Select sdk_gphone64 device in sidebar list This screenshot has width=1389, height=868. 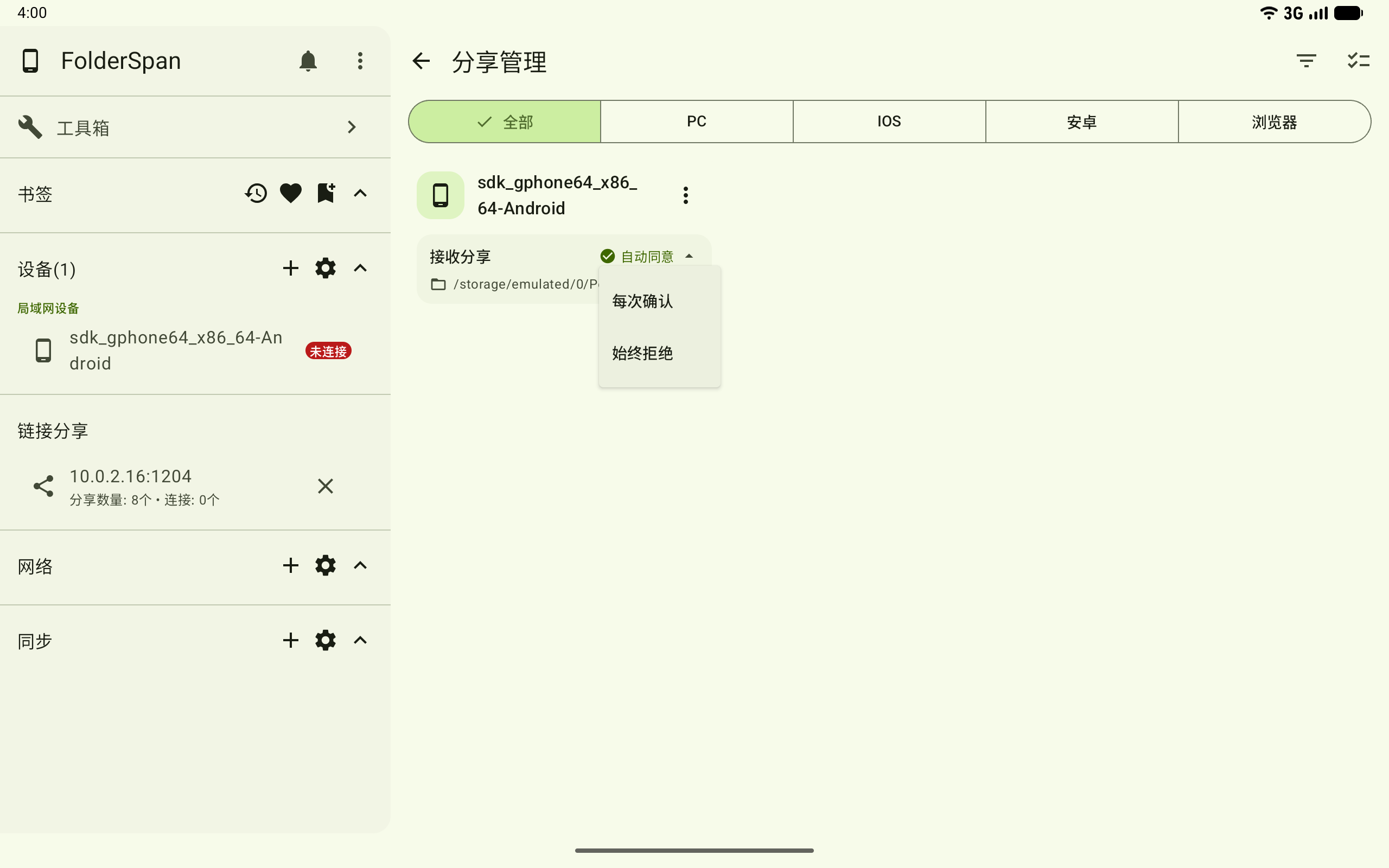(195, 350)
